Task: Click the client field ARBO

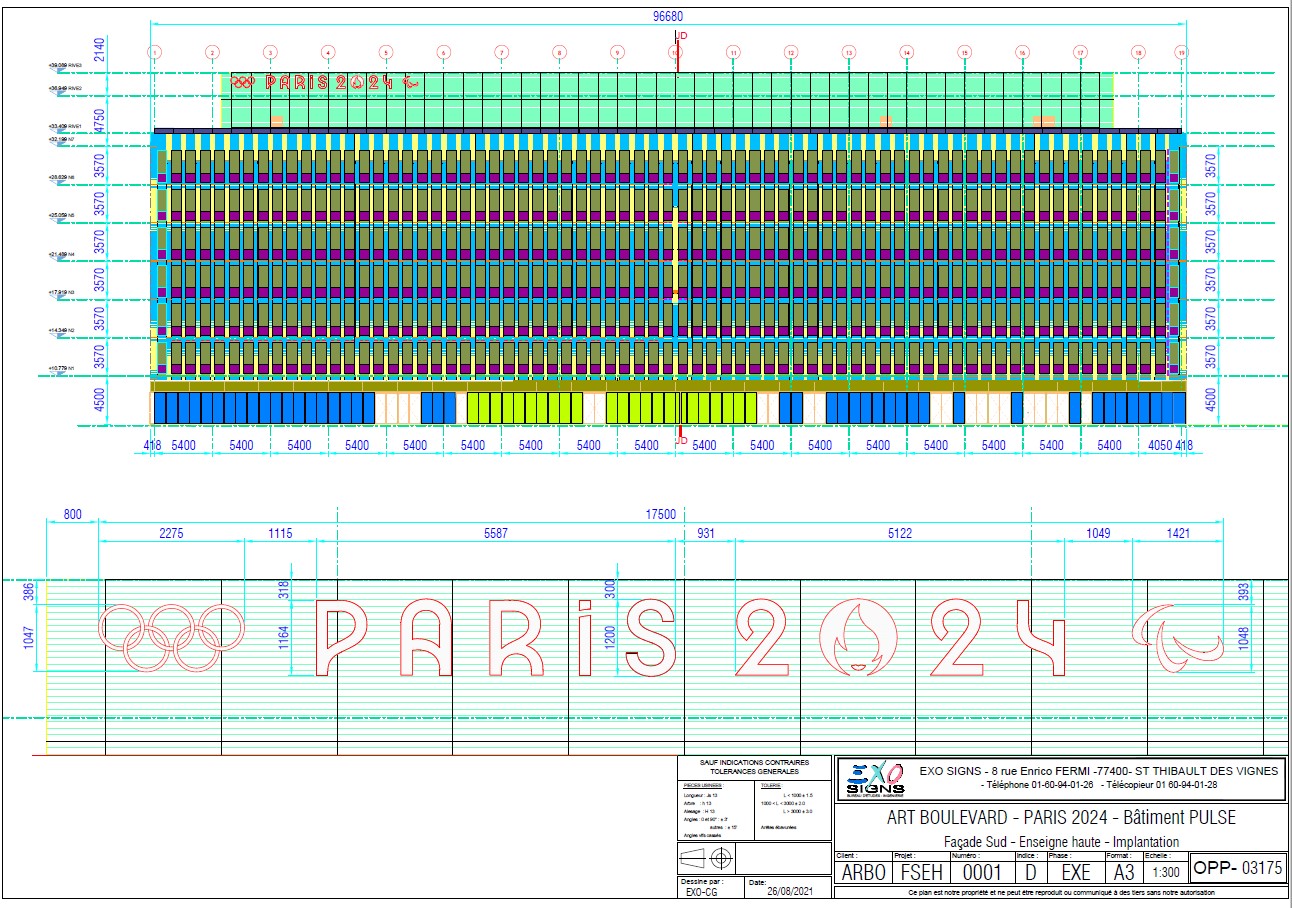Action: pos(864,871)
